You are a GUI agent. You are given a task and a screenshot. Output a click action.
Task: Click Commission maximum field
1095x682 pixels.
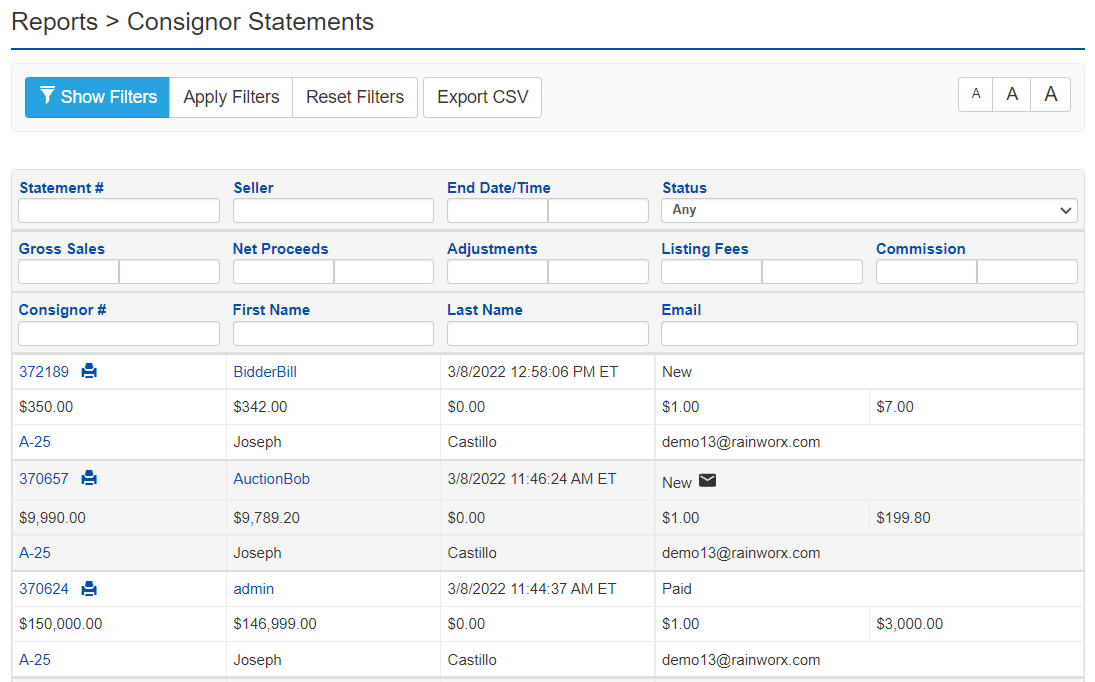pos(1027,272)
